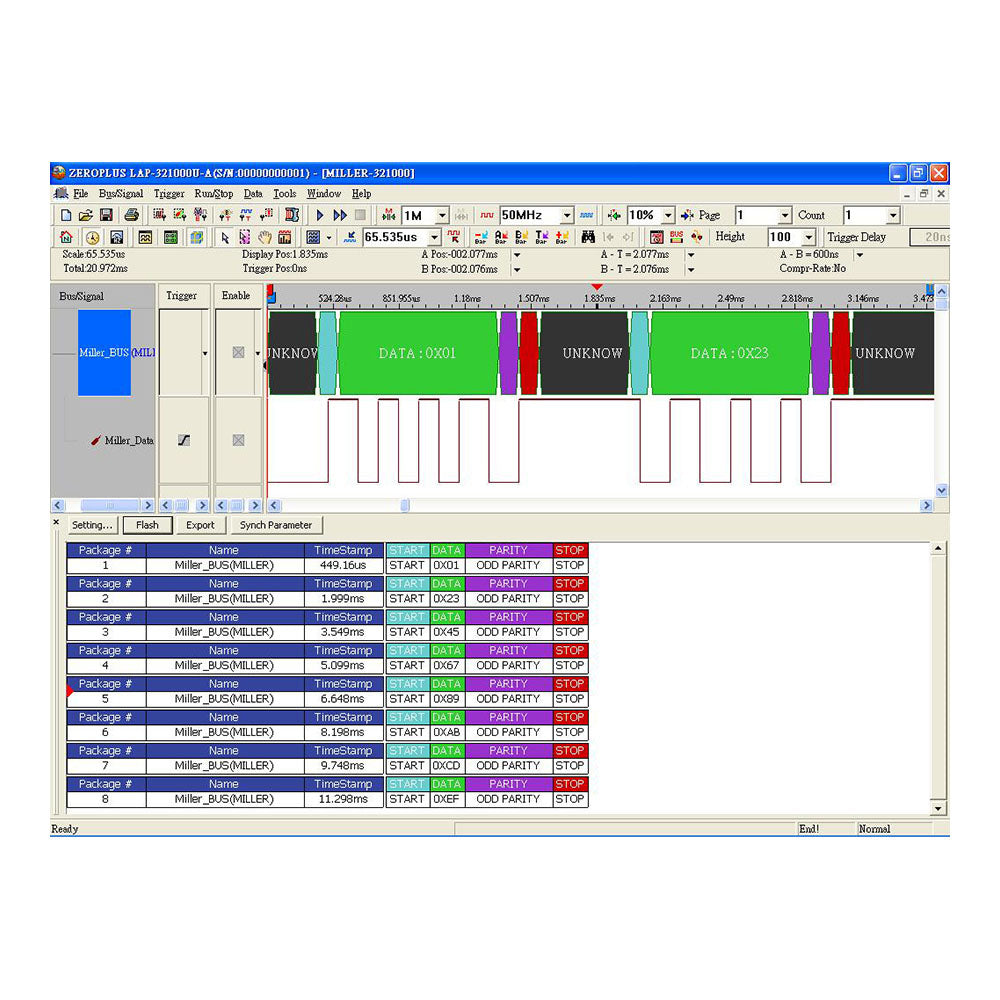Viewport: 1000px width, 1000px height.
Task: Click the Enable column header
Action: click(x=236, y=296)
